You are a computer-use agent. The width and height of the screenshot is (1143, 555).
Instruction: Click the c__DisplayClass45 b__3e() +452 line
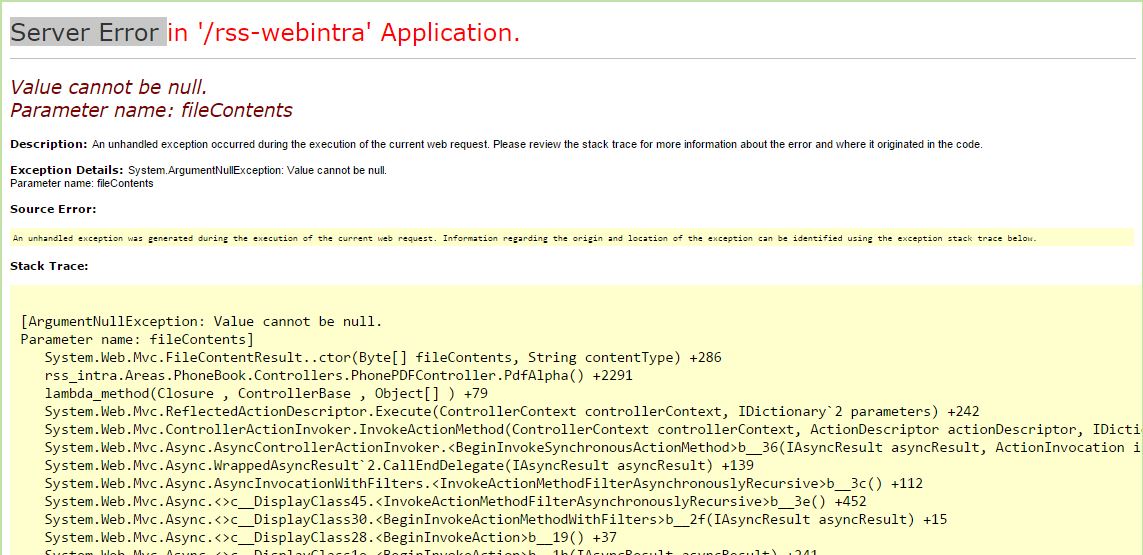[456, 502]
